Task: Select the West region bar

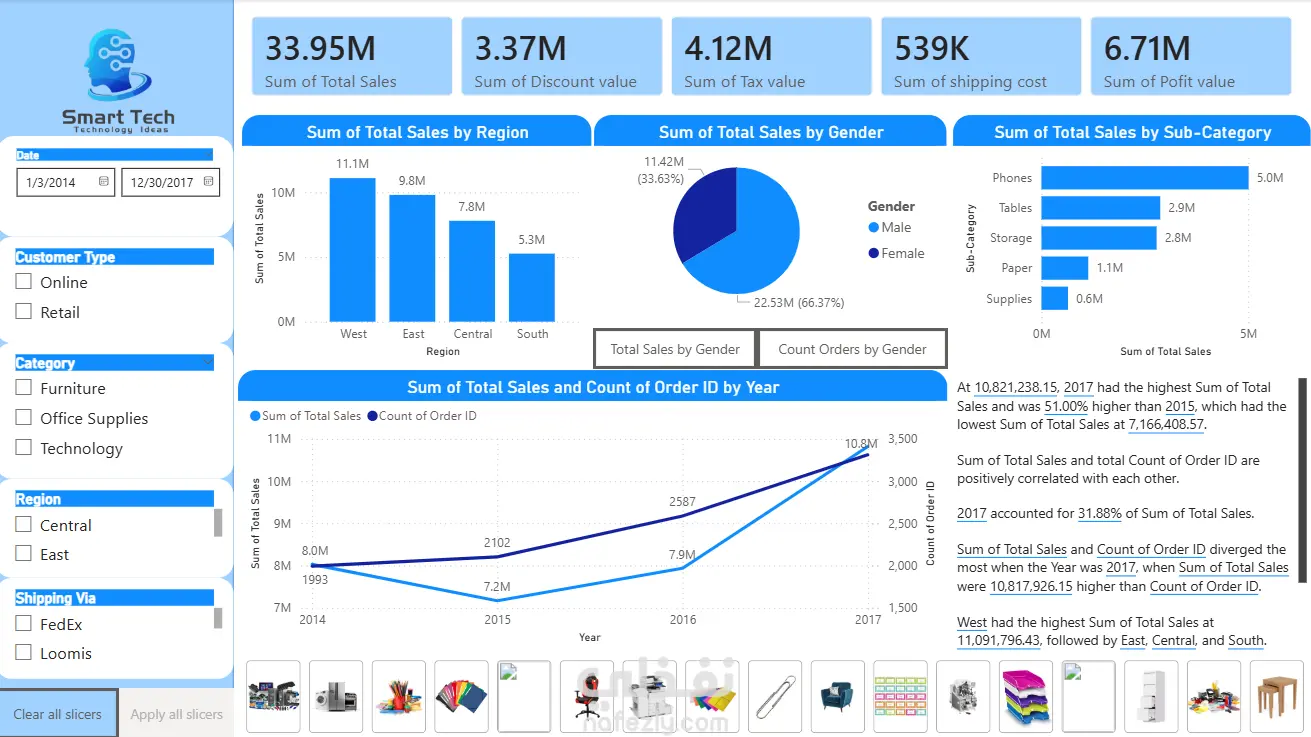Action: point(353,250)
